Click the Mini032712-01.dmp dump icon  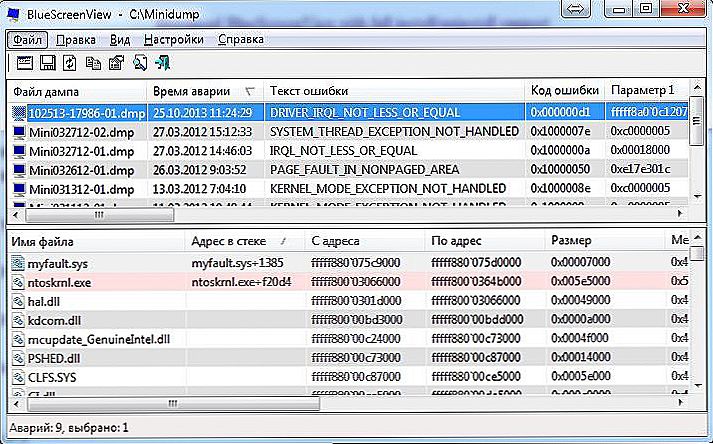pyautogui.click(x=19, y=151)
